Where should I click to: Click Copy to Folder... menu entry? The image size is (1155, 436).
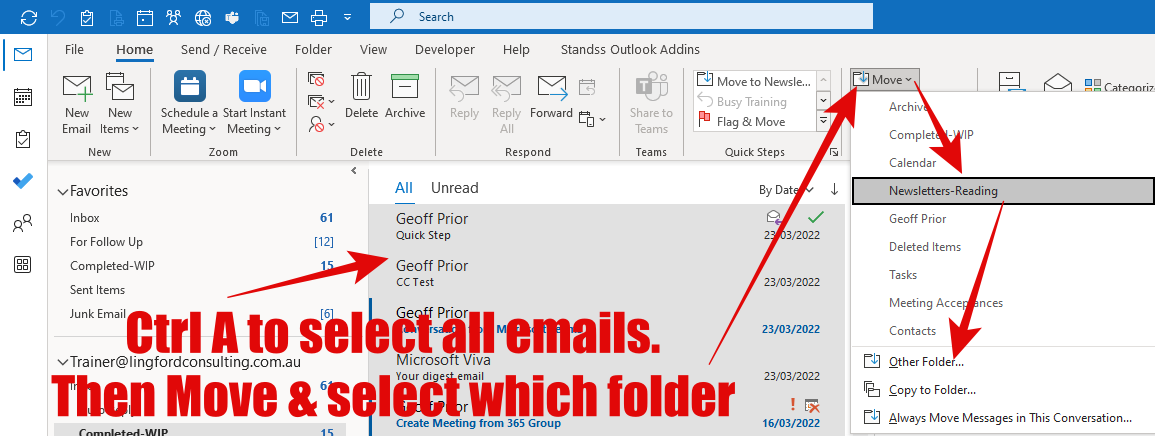coord(932,389)
